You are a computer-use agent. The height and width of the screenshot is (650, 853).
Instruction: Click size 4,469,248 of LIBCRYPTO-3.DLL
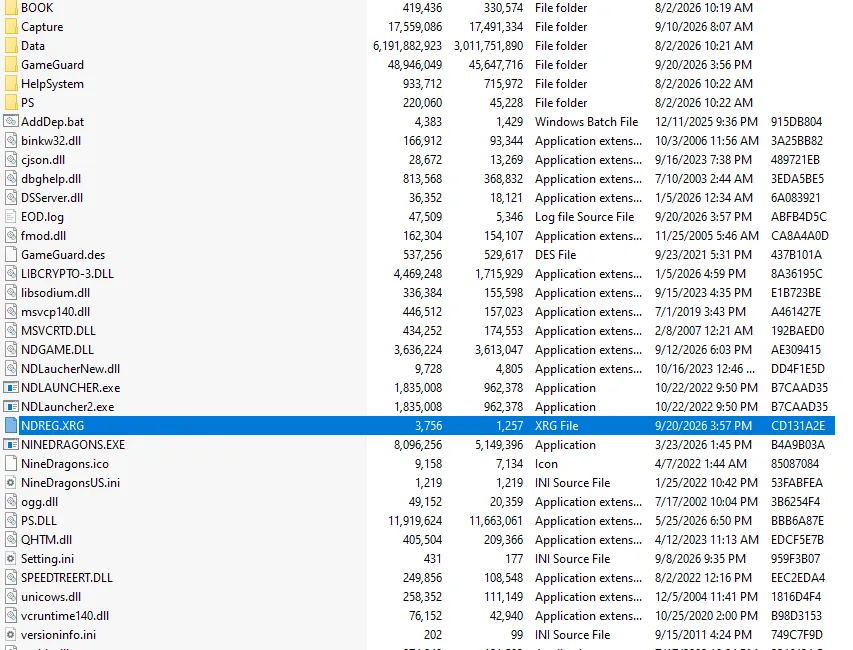point(418,274)
